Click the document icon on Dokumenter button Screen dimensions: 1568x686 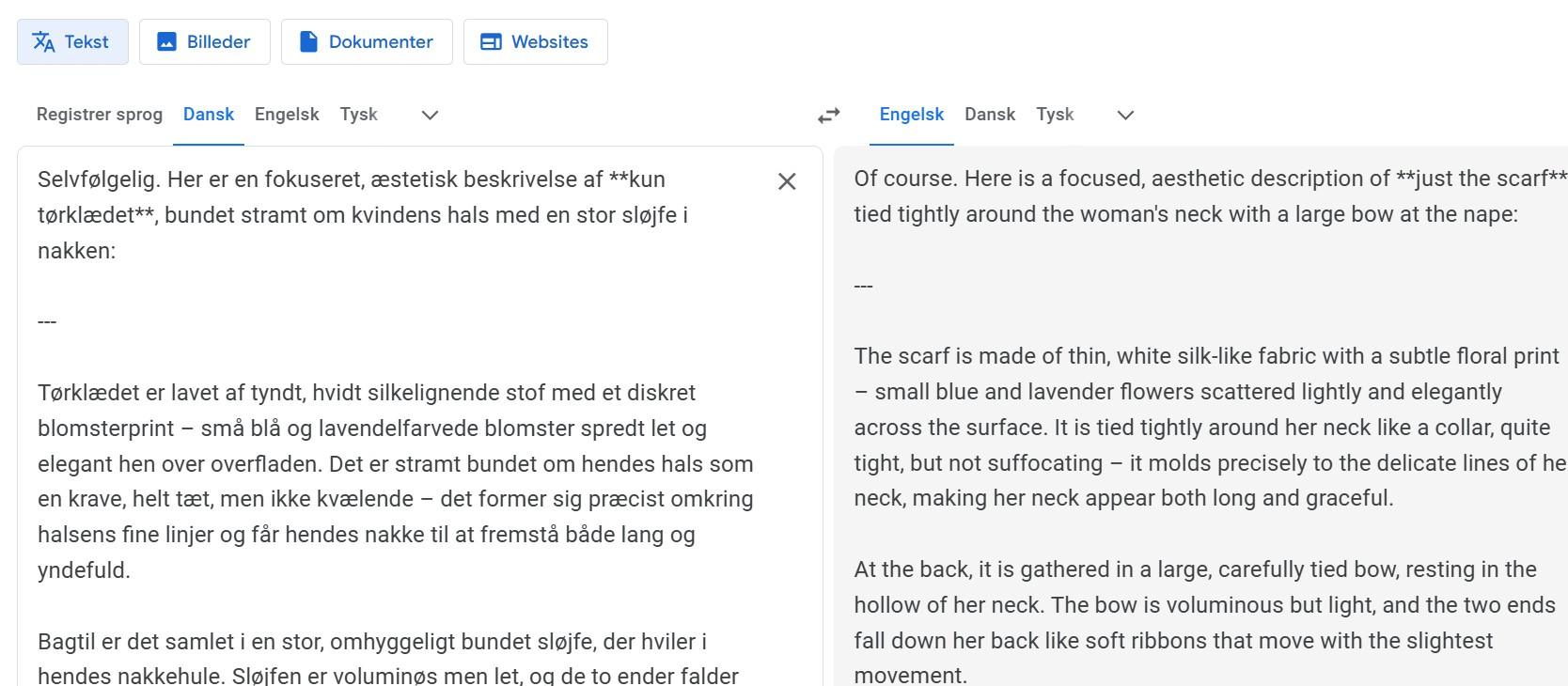click(308, 41)
